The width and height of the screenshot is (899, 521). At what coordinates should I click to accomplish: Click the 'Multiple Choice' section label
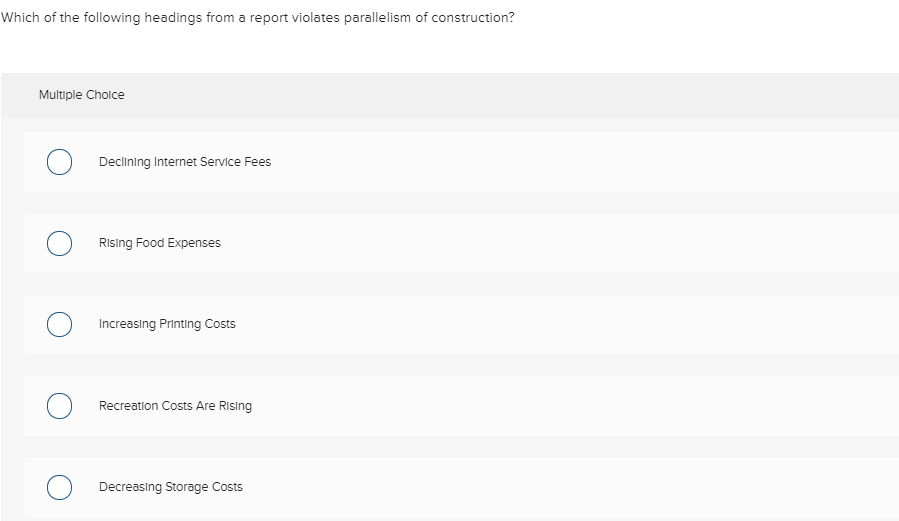[x=82, y=95]
